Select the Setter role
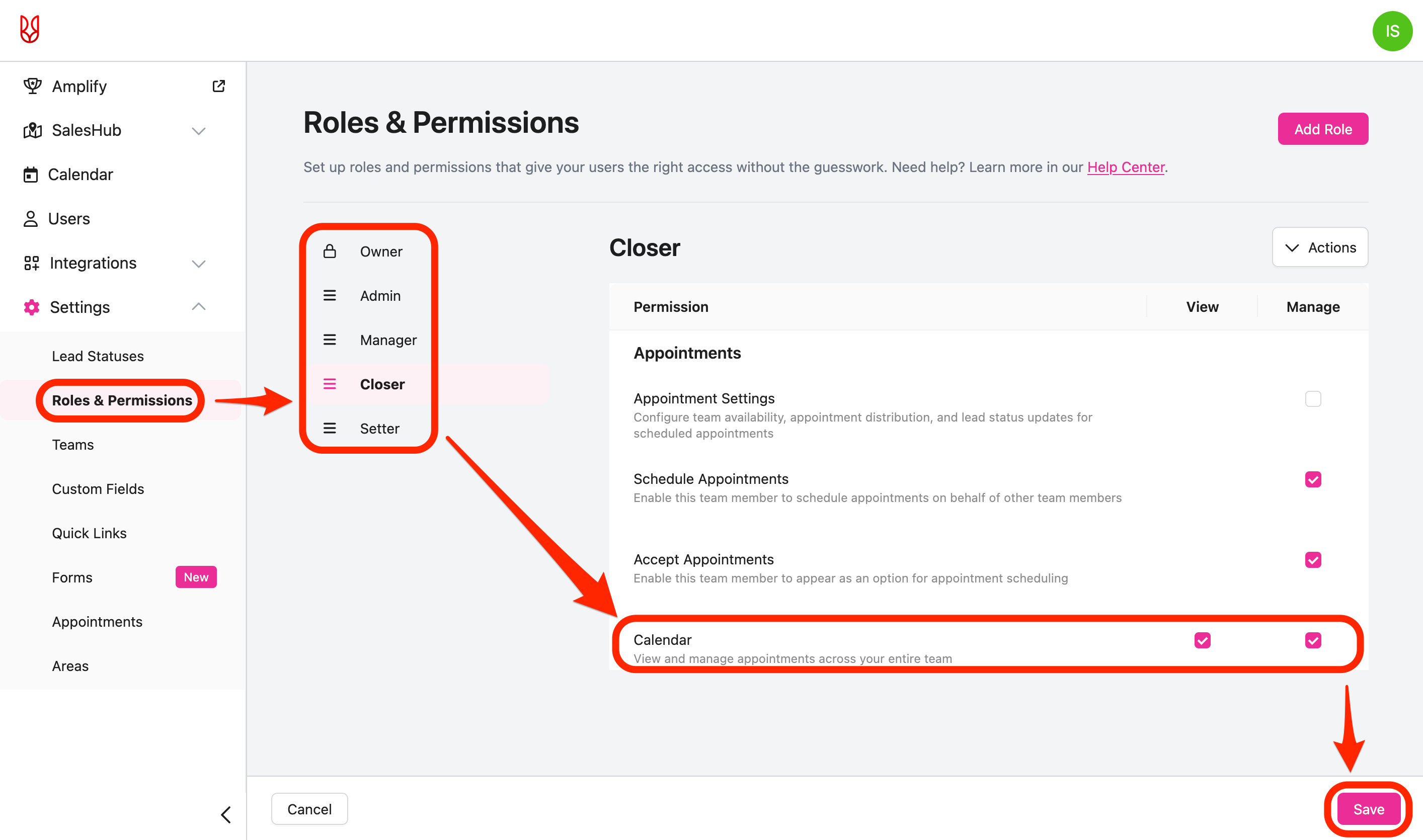 (379, 429)
